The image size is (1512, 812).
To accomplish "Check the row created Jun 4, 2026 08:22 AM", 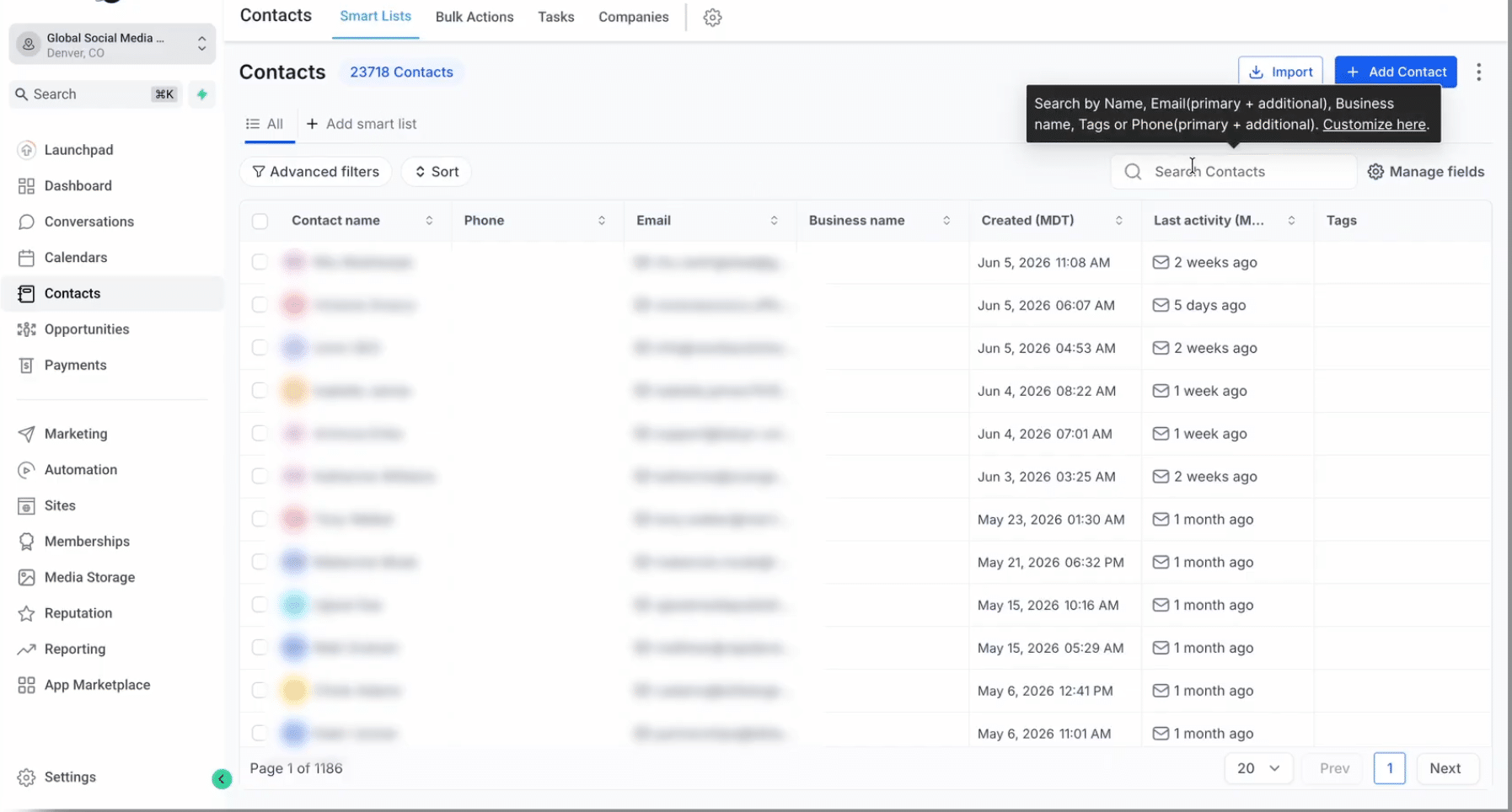I will point(260,391).
